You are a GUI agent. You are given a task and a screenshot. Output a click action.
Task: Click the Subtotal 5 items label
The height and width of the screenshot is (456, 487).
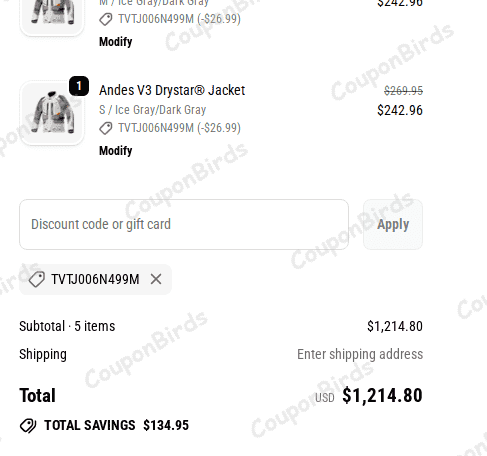67,326
